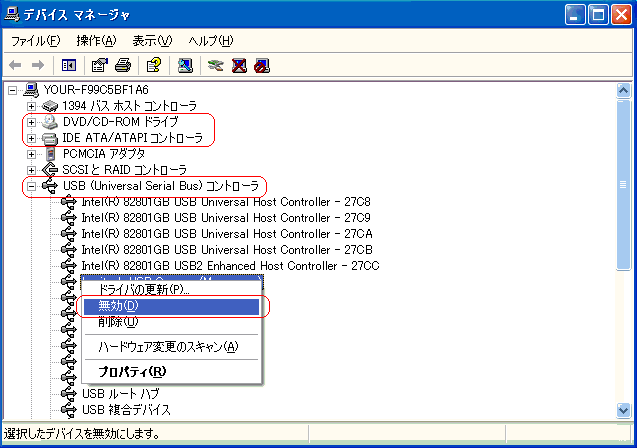Click the vertical scrollbar thumb
The height and width of the screenshot is (448, 637).
point(623,185)
